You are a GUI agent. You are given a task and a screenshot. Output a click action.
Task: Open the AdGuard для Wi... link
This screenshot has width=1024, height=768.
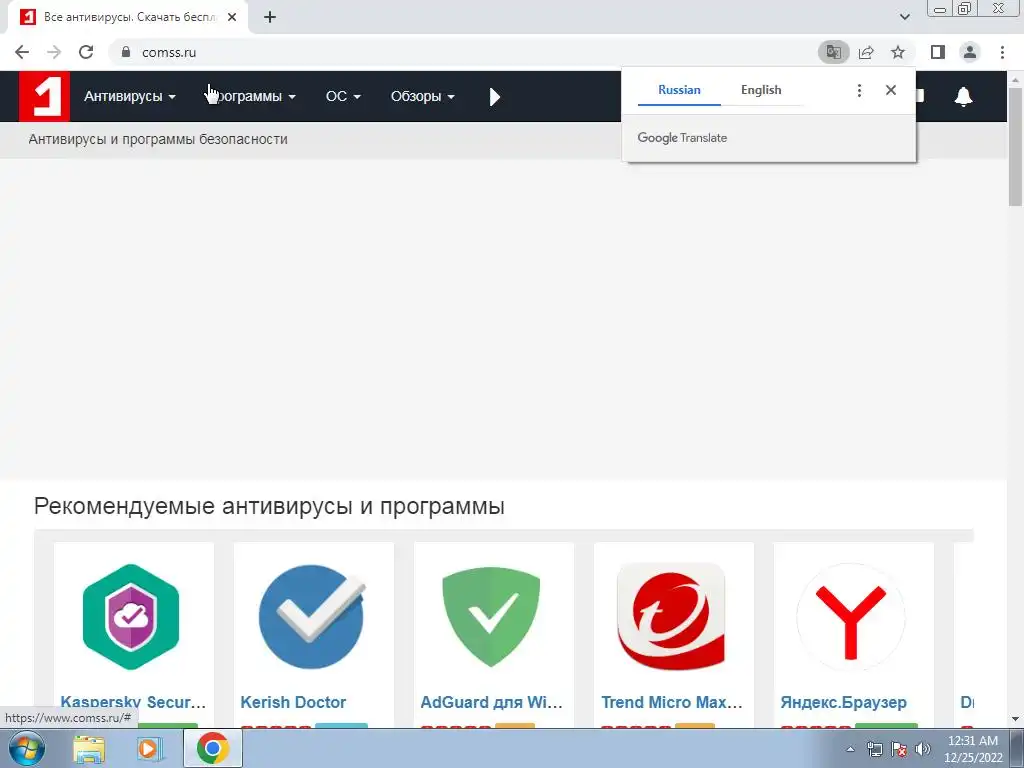tap(492, 702)
